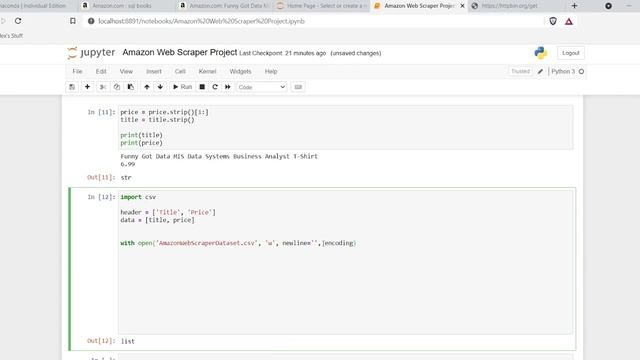Close the Amazon Web Scraper Project tab

point(462,6)
